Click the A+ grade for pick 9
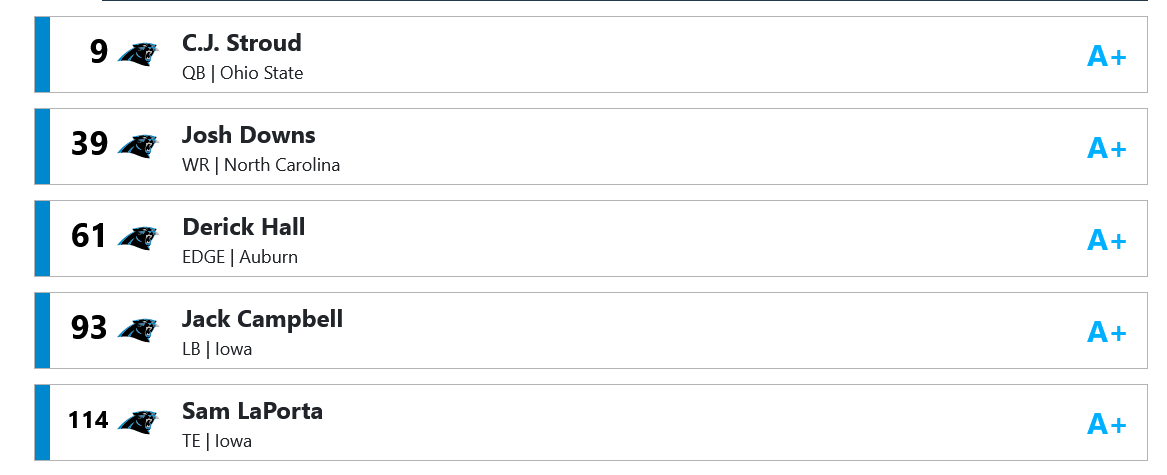 tap(1107, 57)
